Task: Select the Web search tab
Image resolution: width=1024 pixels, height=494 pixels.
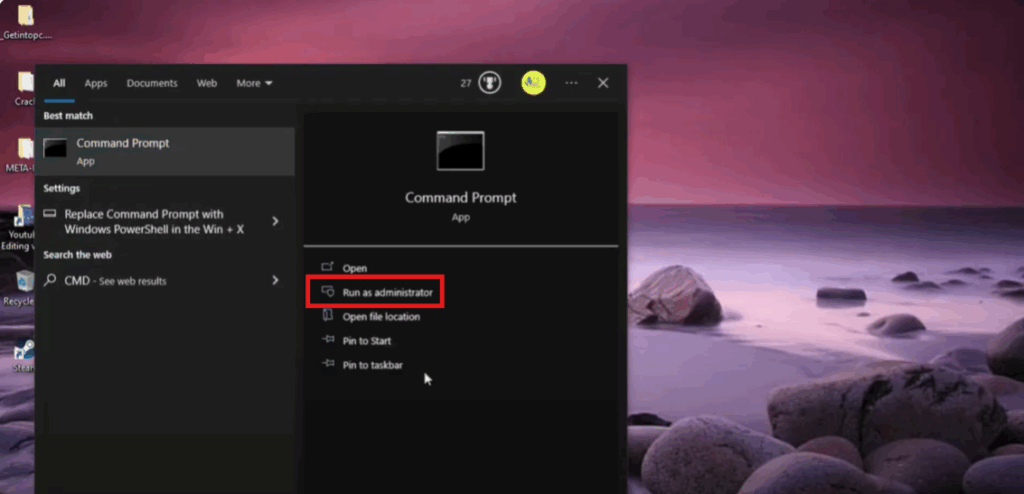Action: (x=207, y=83)
